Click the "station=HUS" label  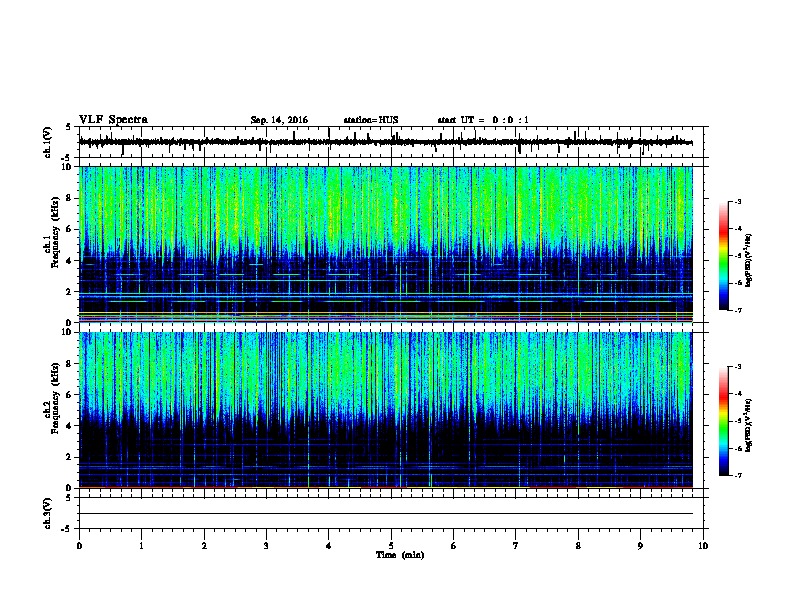tap(371, 120)
